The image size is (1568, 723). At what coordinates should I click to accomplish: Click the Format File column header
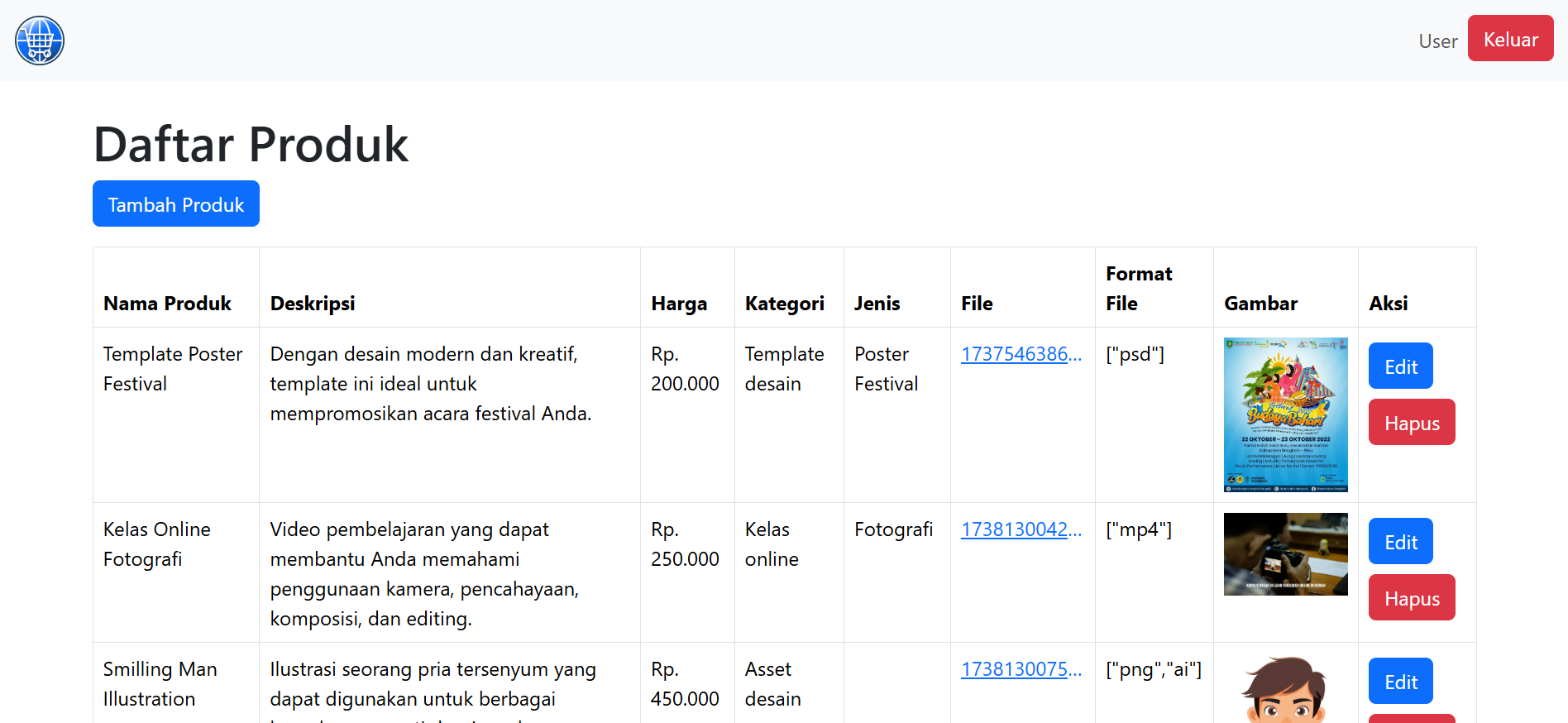[1138, 289]
